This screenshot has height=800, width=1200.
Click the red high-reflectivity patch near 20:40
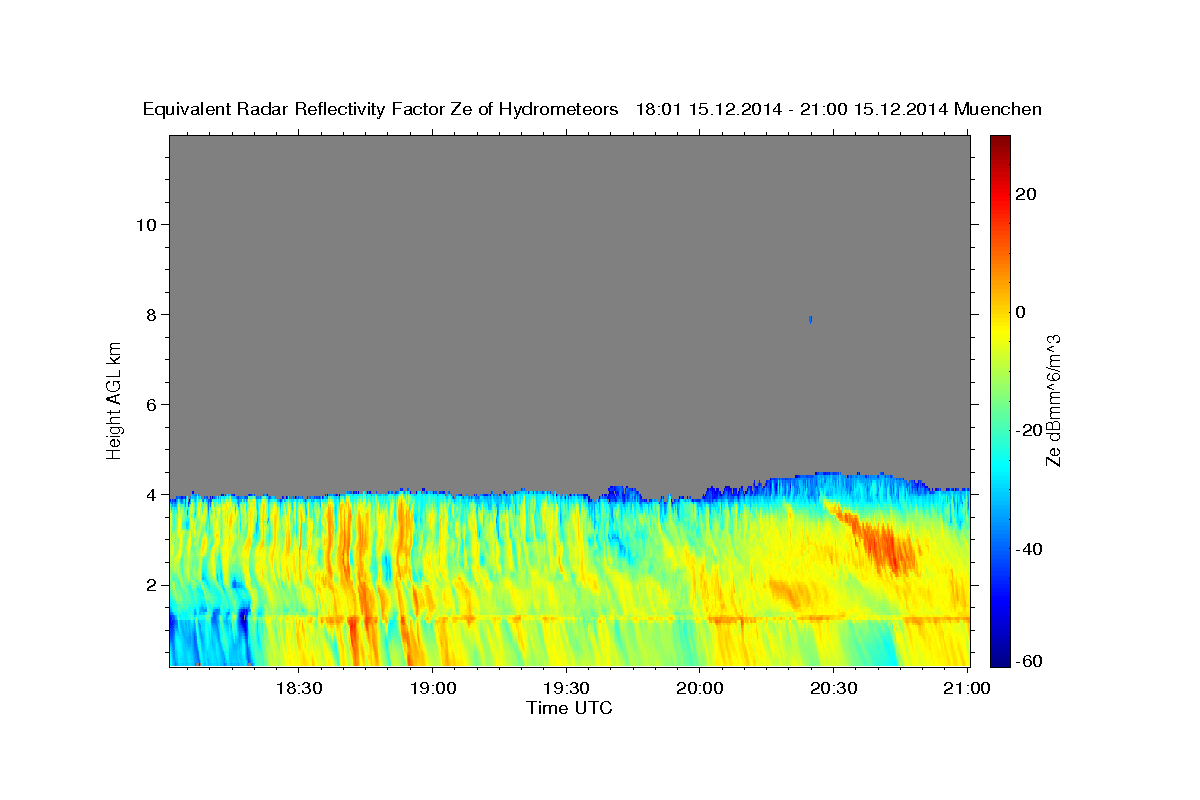coord(885,545)
